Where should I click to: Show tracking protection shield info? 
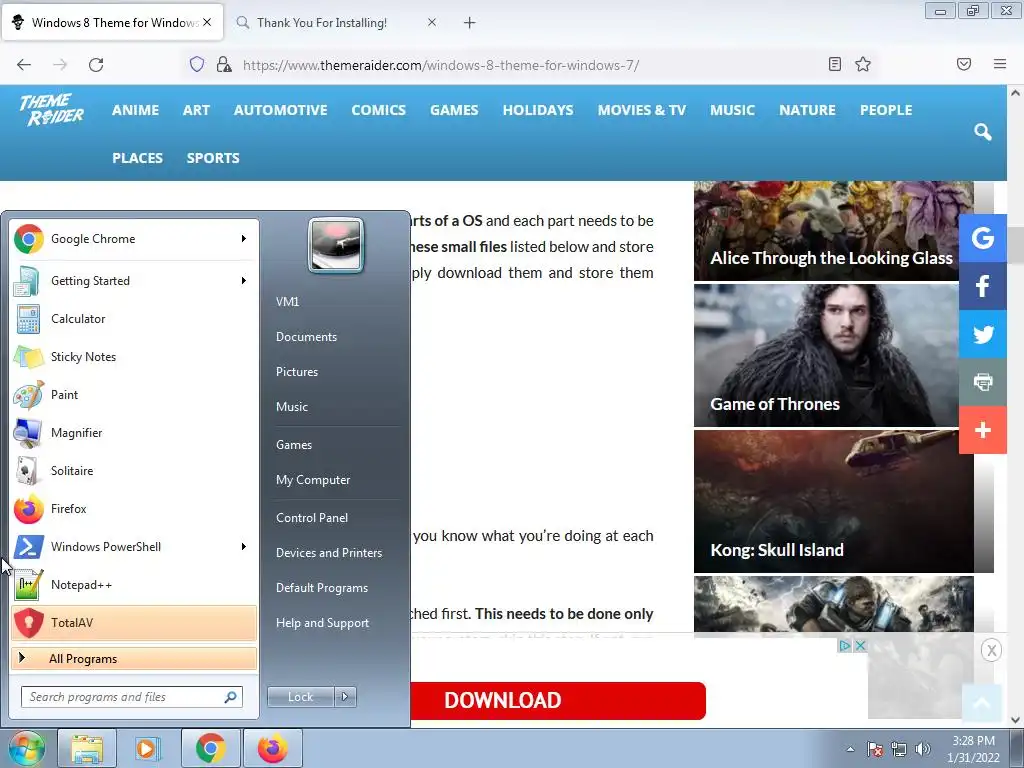coord(197,64)
